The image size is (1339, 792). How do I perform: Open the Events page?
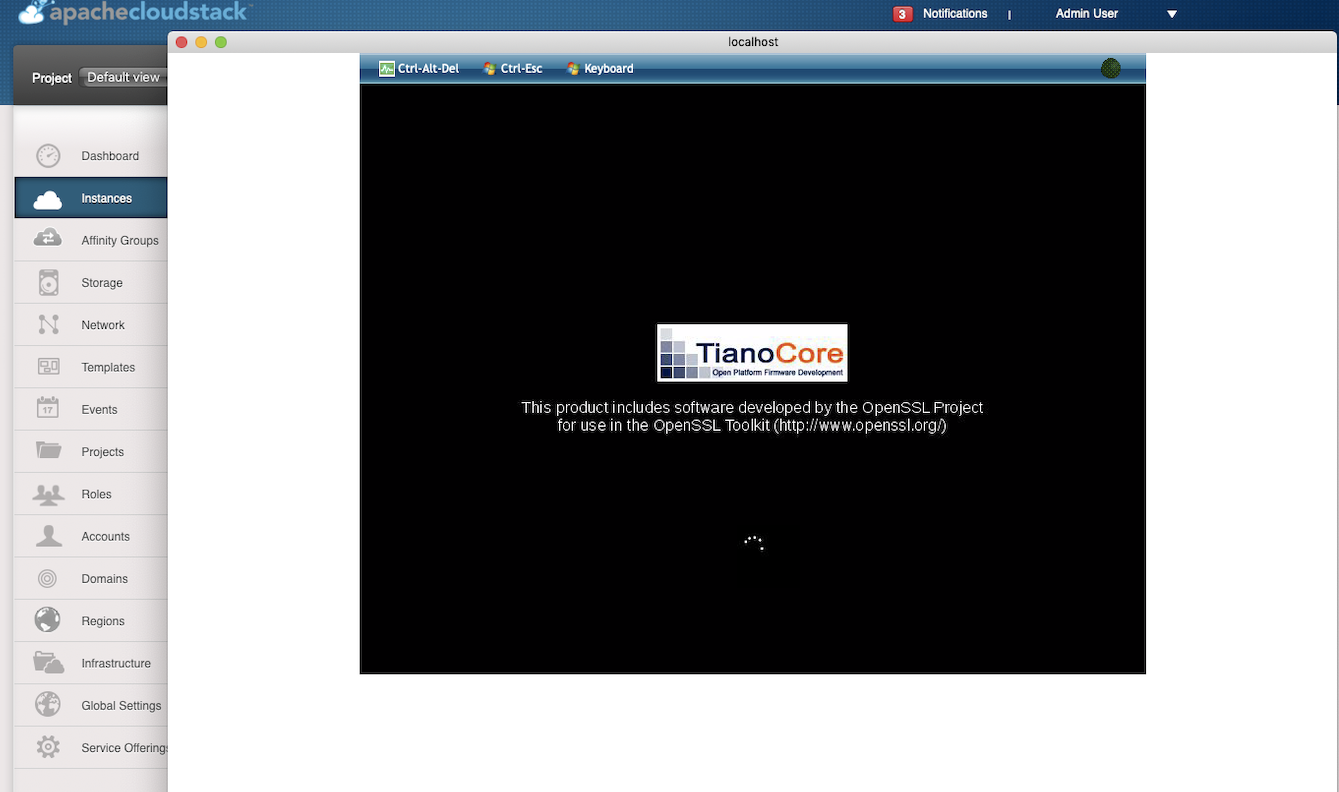(91, 409)
